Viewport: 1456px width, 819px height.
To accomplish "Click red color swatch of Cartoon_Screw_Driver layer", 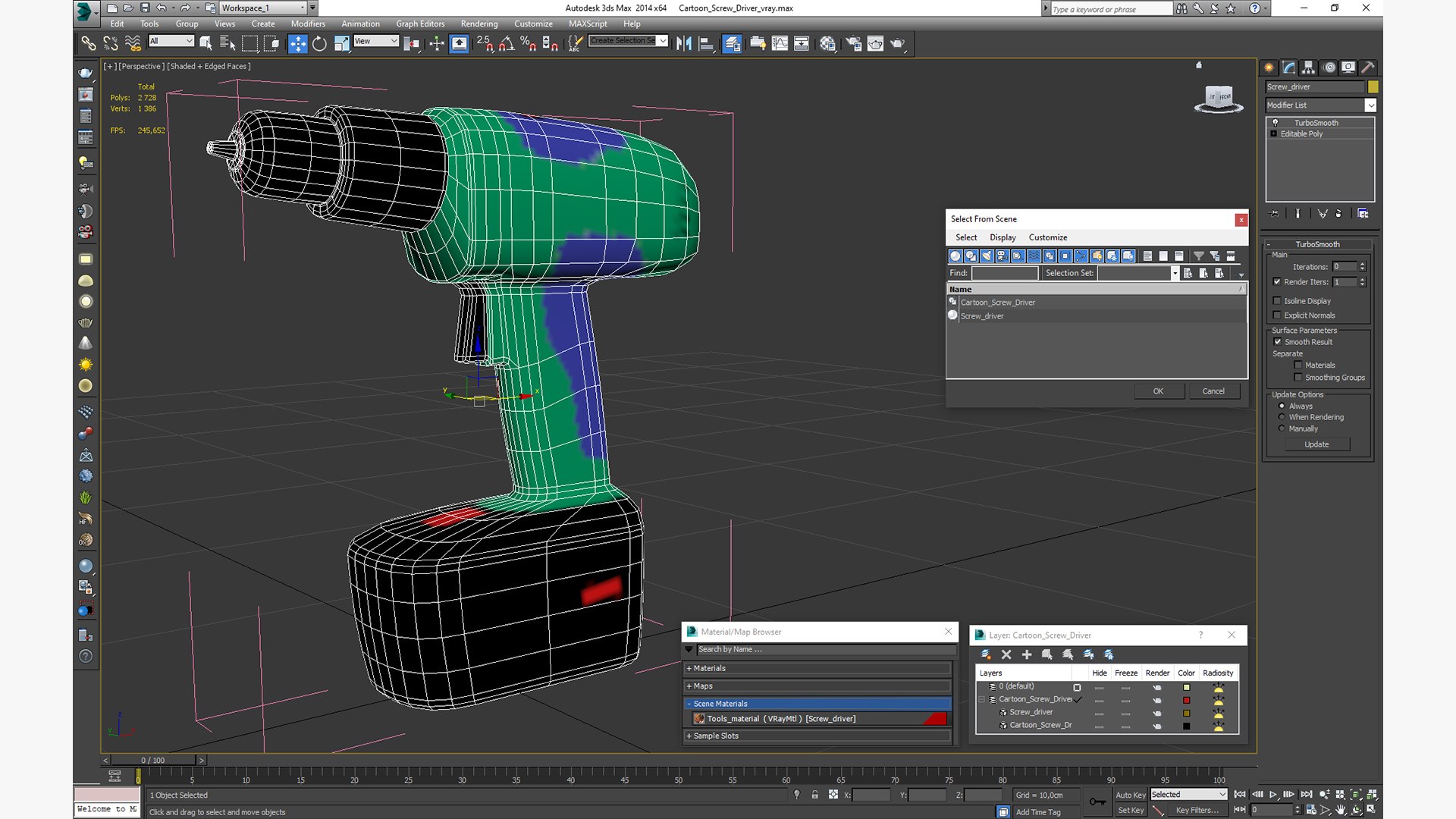I will click(1186, 700).
